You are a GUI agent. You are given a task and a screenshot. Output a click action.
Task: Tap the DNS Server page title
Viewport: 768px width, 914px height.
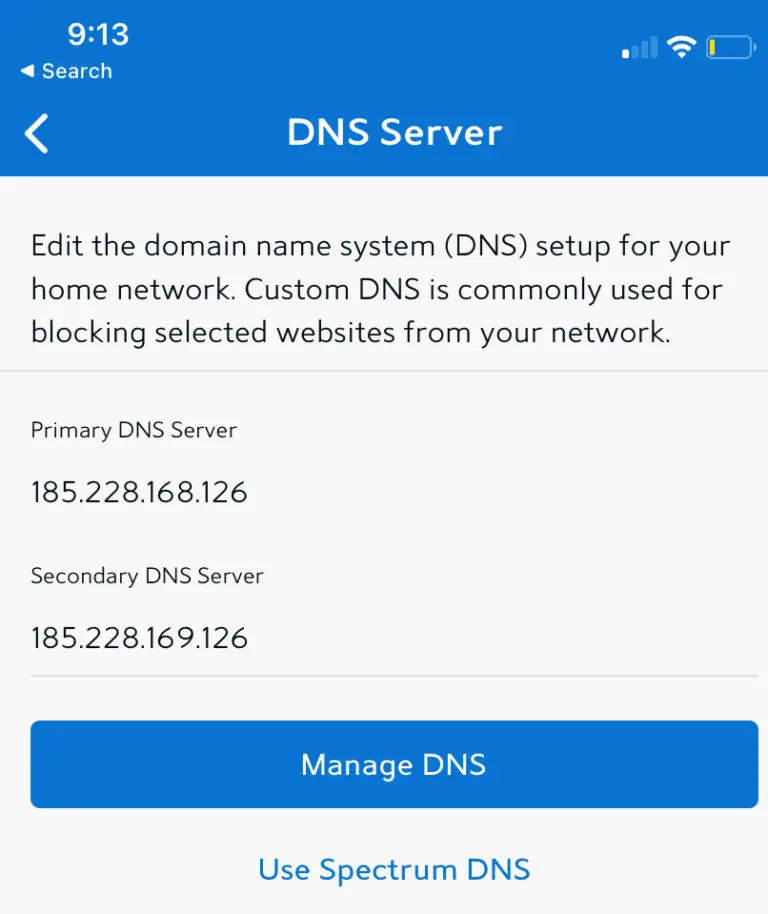[x=393, y=131]
